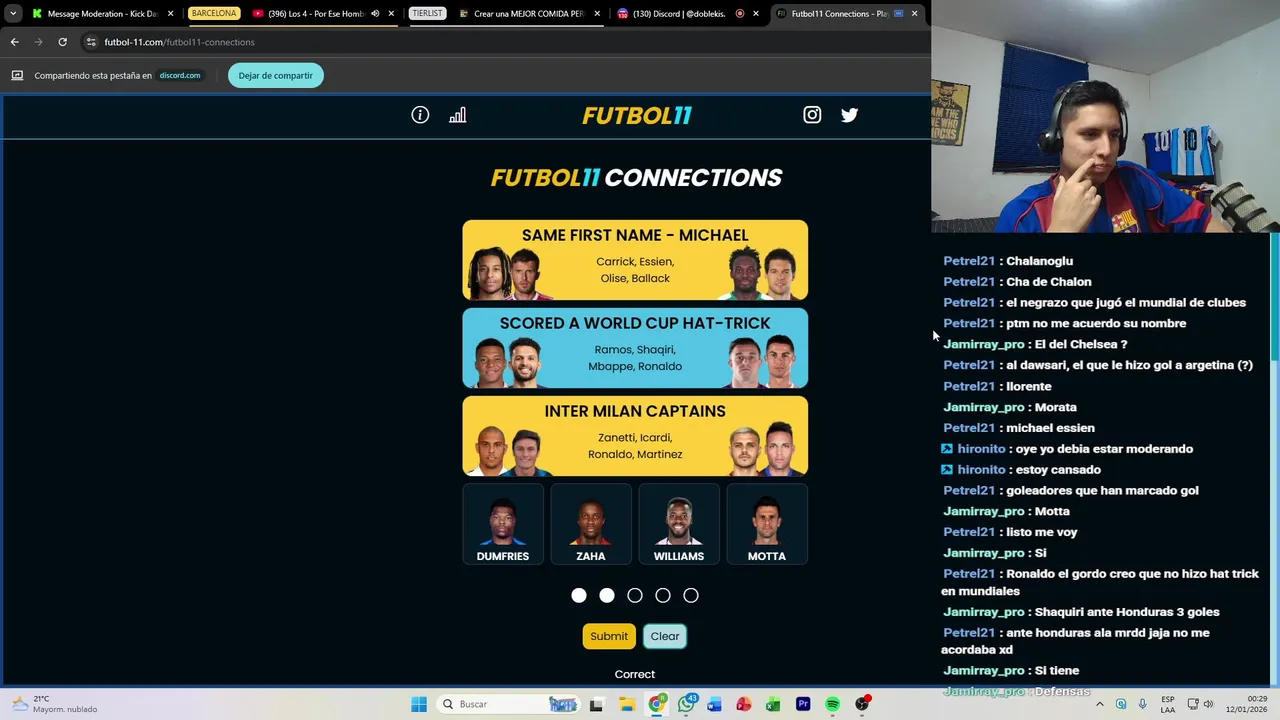Open site information icon in address bar
This screenshot has height=720, width=1280.
tap(91, 42)
